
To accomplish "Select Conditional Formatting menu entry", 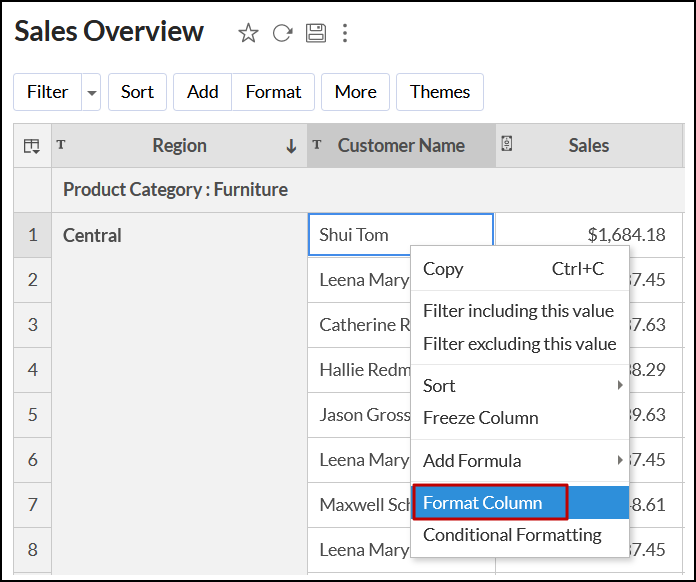I will click(512, 534).
